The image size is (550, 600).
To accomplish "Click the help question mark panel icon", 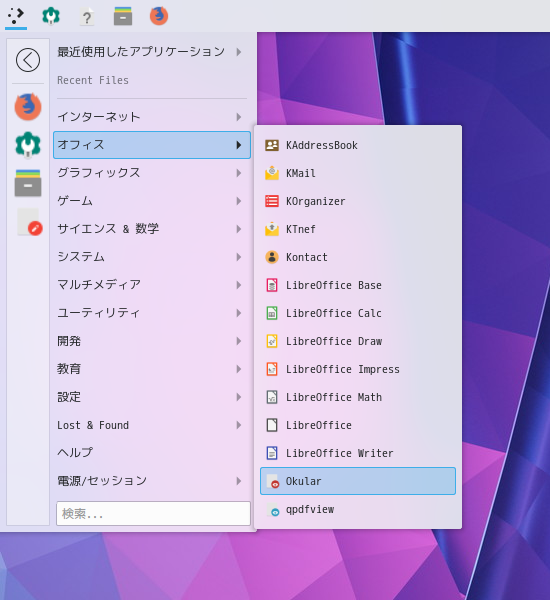I will 87,17.
